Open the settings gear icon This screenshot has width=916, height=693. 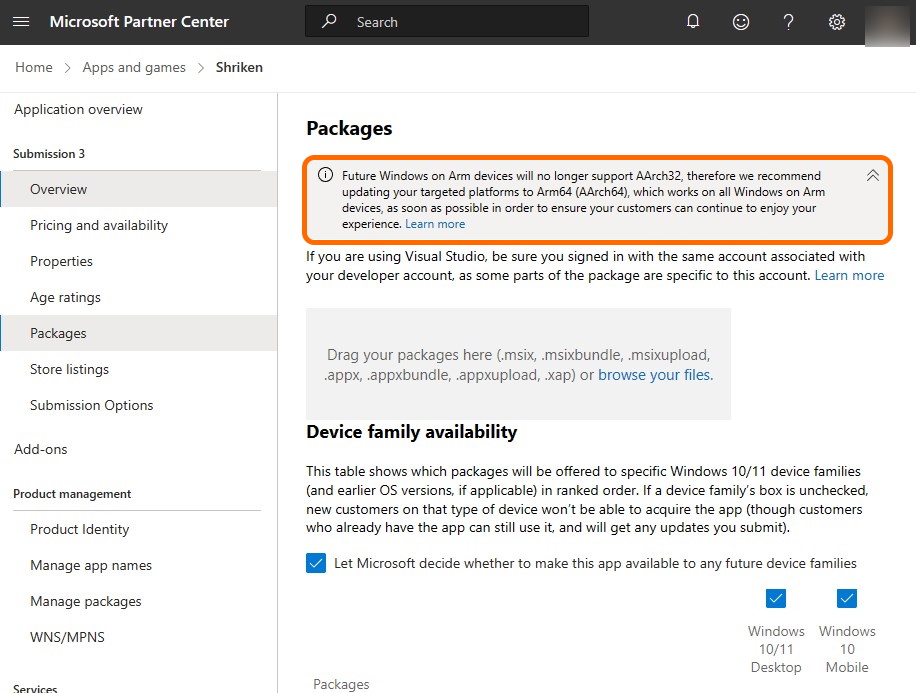pyautogui.click(x=836, y=22)
